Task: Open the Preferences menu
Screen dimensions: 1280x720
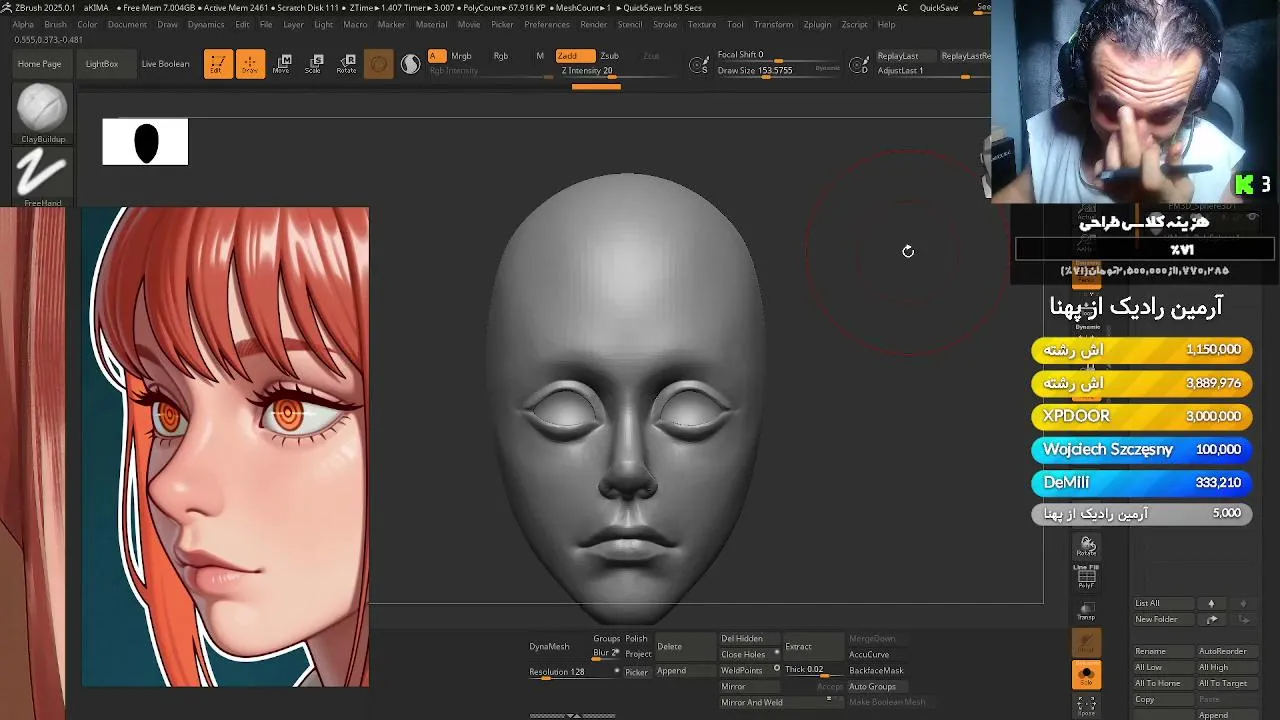Action: [547, 24]
